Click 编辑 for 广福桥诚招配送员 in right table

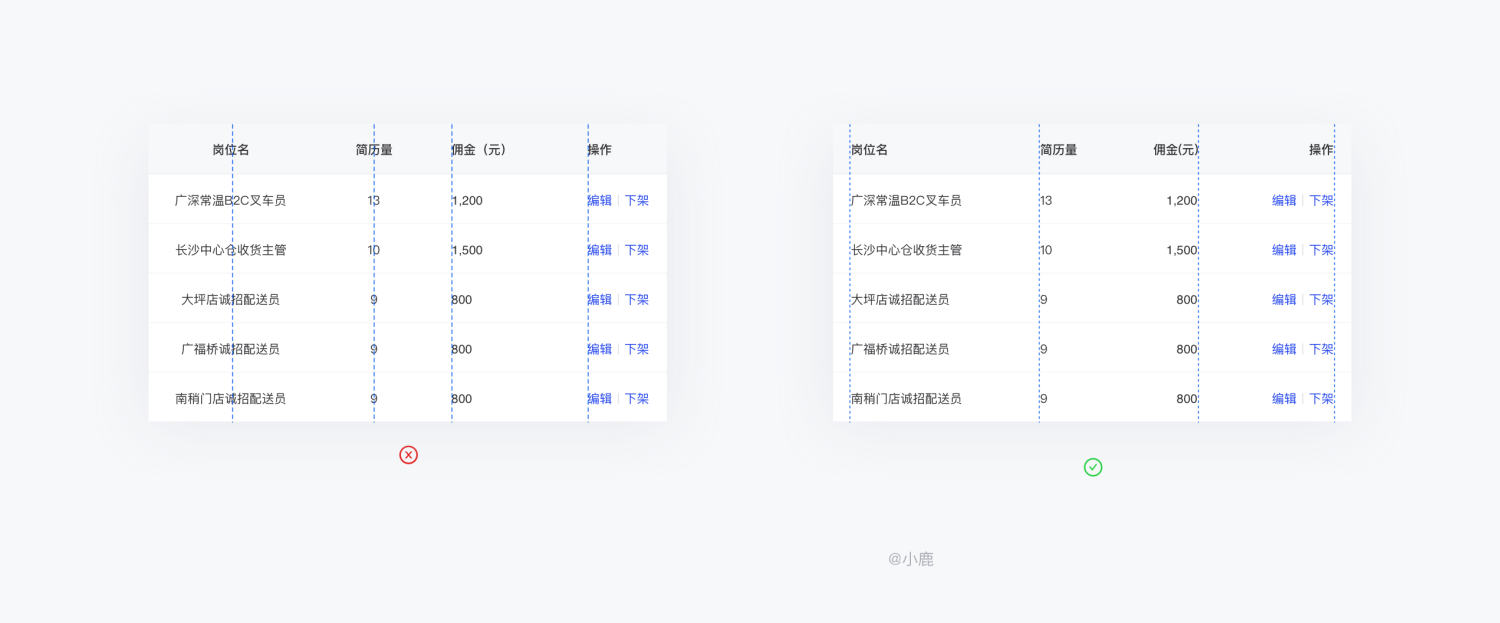[1284, 349]
